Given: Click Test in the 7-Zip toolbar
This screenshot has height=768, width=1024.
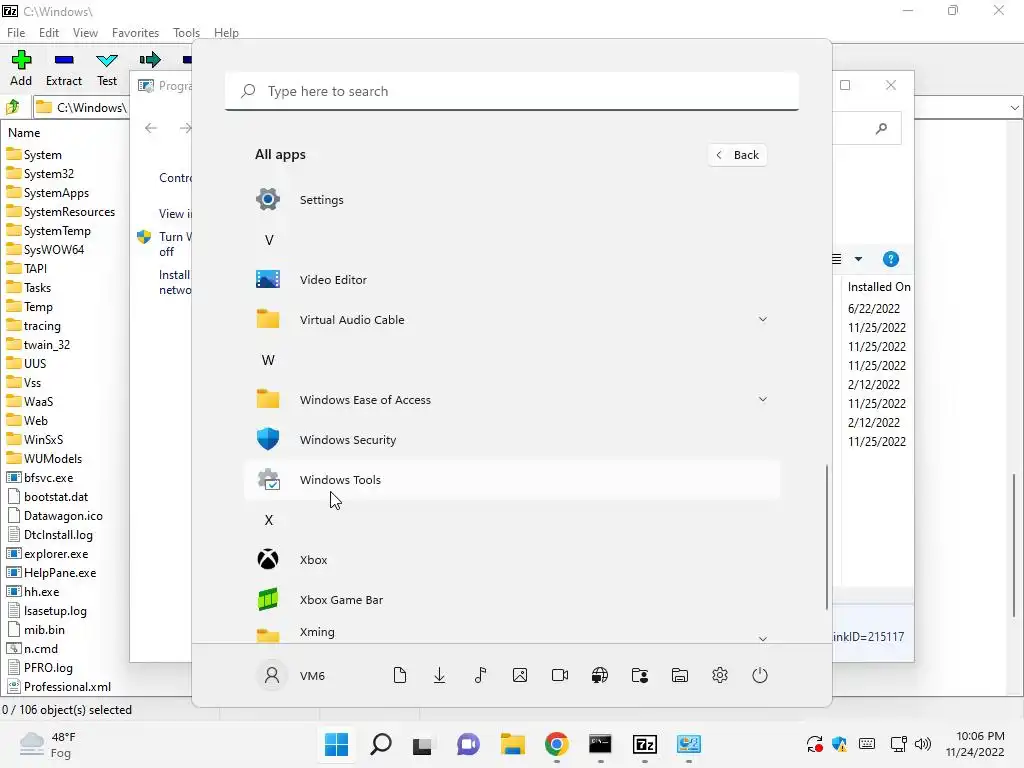Looking at the screenshot, I should point(106,69).
